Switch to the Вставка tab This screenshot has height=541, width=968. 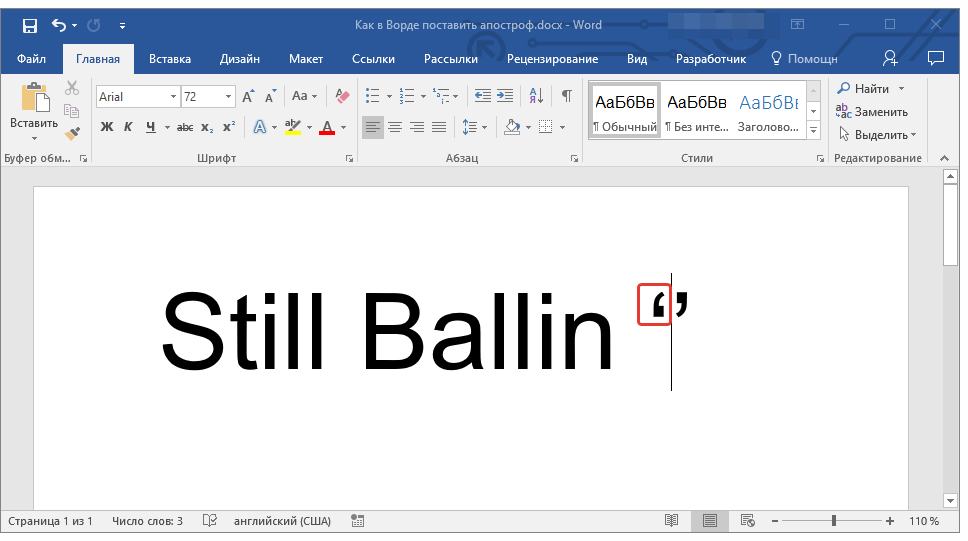pyautogui.click(x=170, y=59)
